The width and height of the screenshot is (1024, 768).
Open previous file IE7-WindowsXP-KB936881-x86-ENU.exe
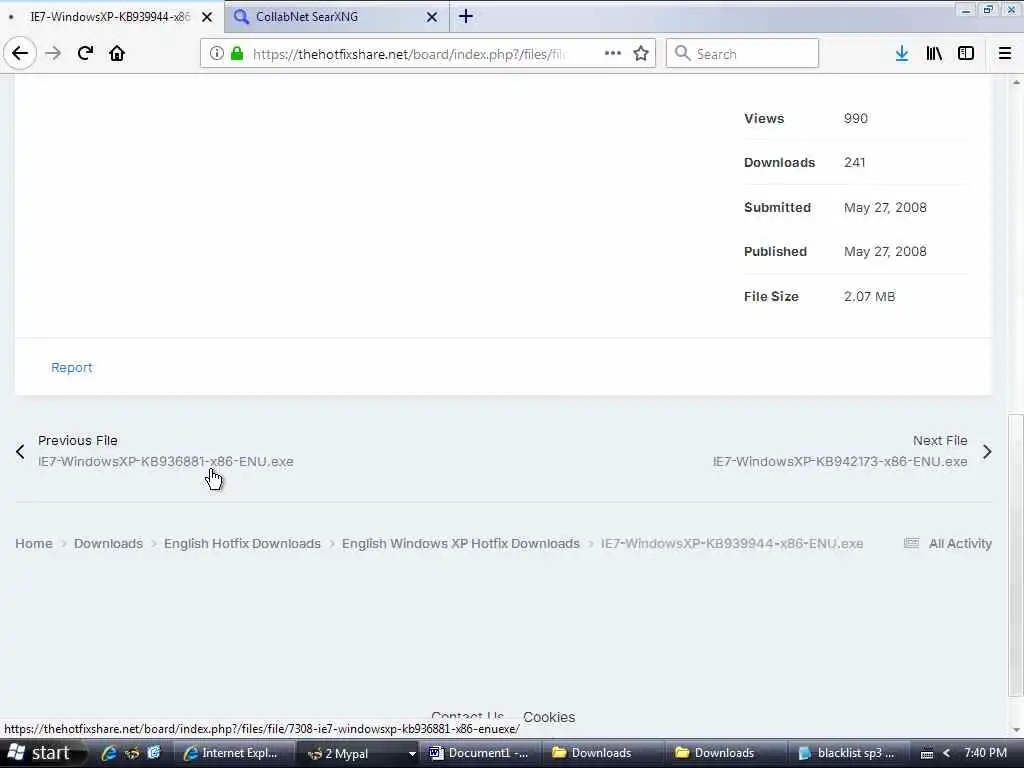click(x=166, y=462)
